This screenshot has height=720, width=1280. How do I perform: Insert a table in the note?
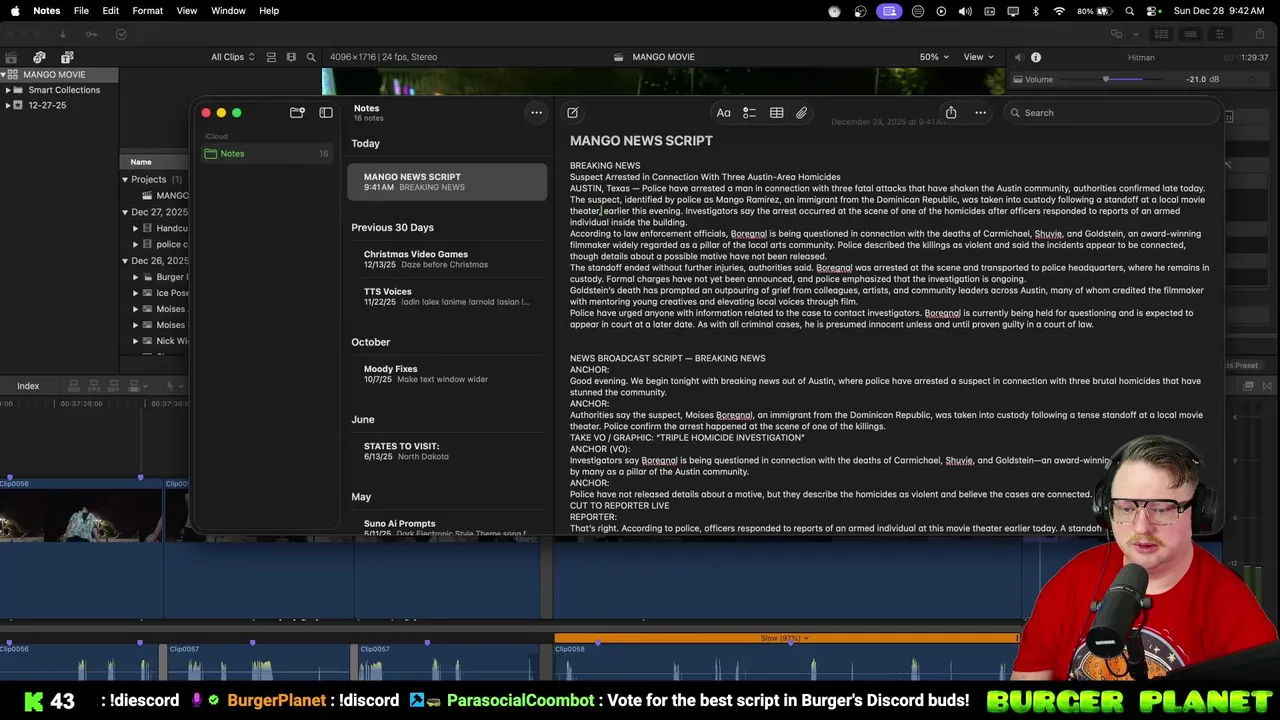(x=776, y=113)
